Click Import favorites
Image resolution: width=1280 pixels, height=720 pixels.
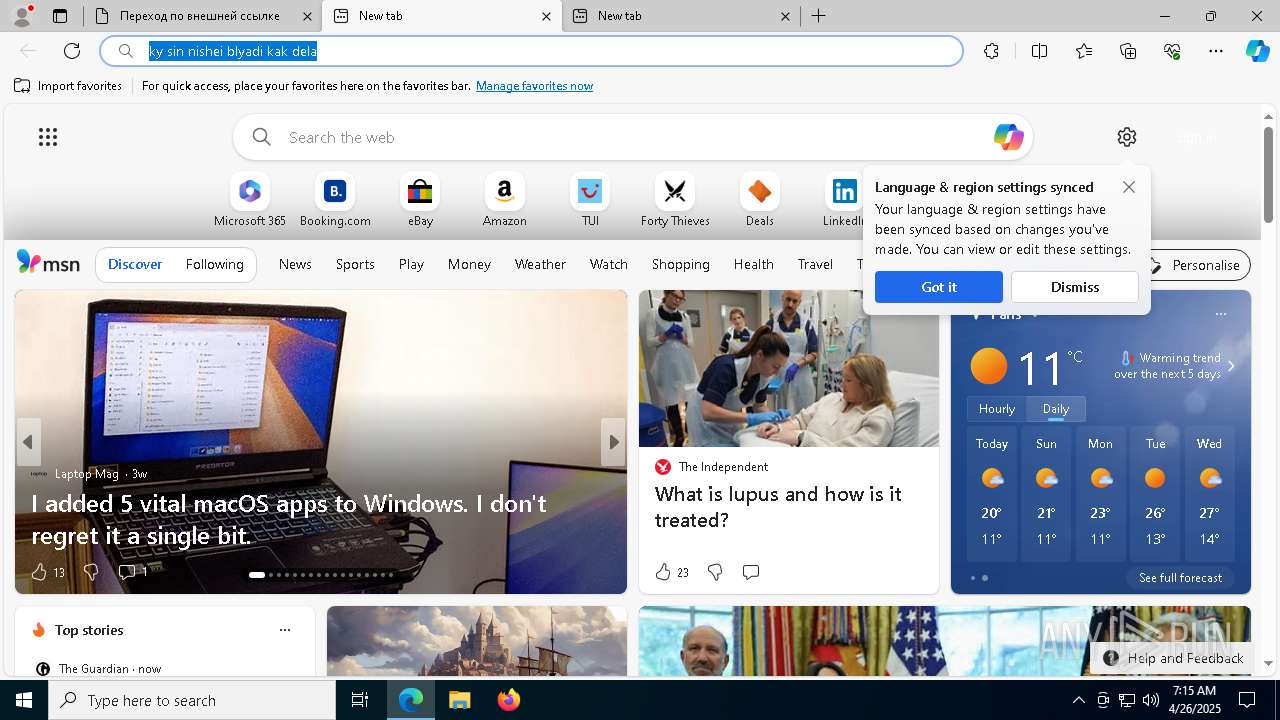point(68,86)
